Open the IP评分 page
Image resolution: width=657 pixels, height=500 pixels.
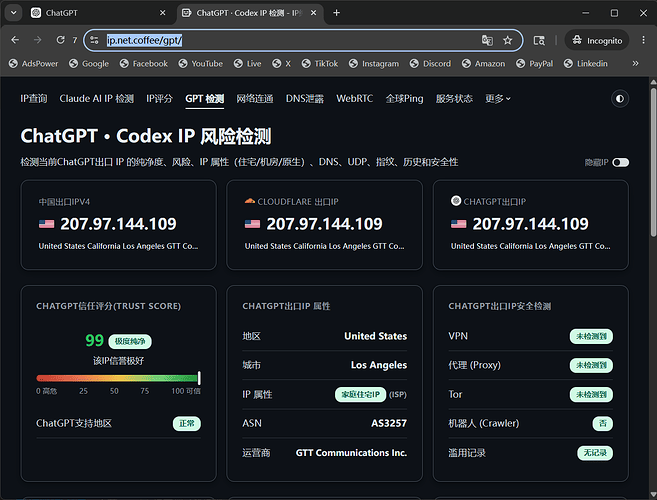(x=159, y=98)
